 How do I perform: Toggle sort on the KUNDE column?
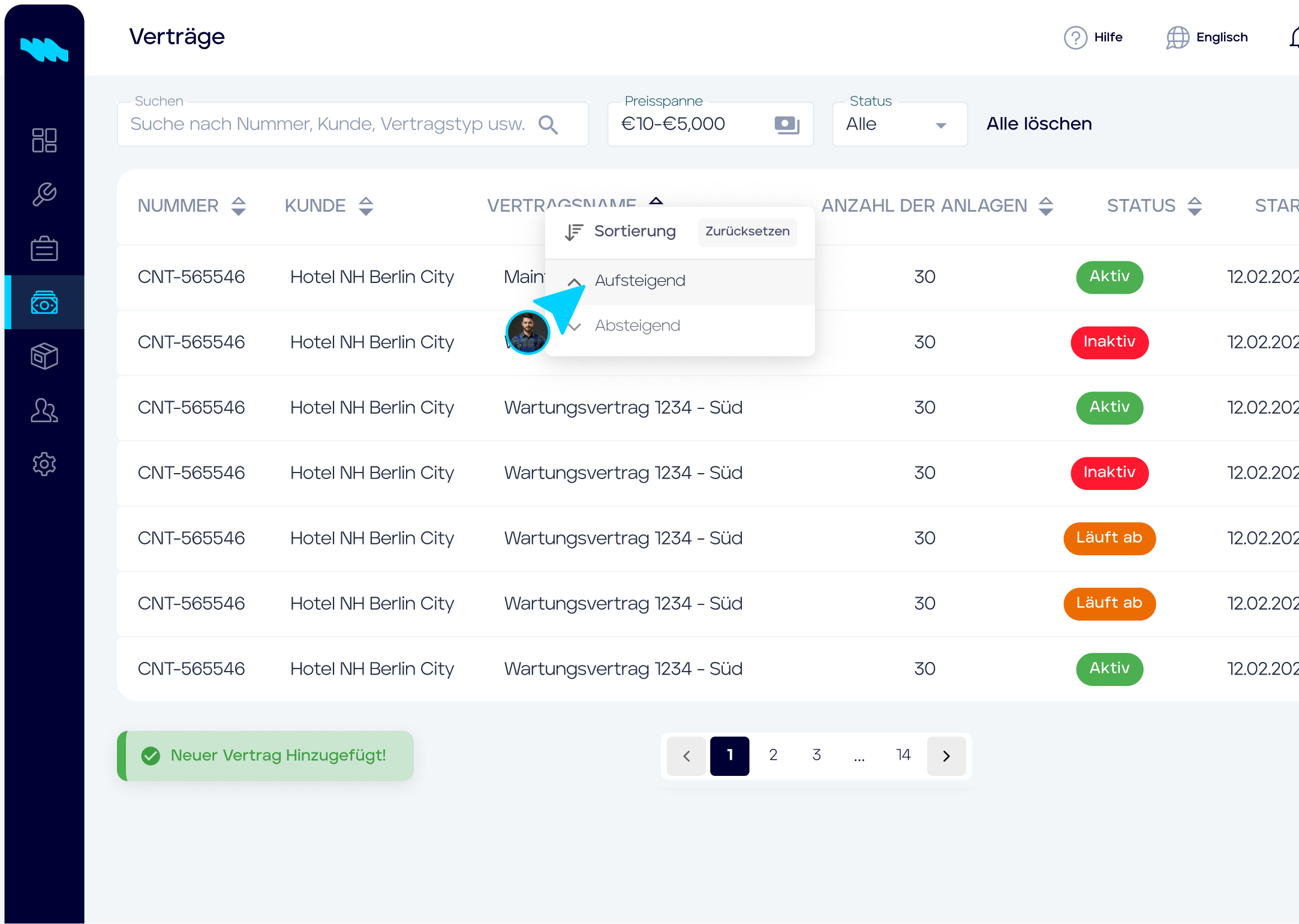[366, 206]
